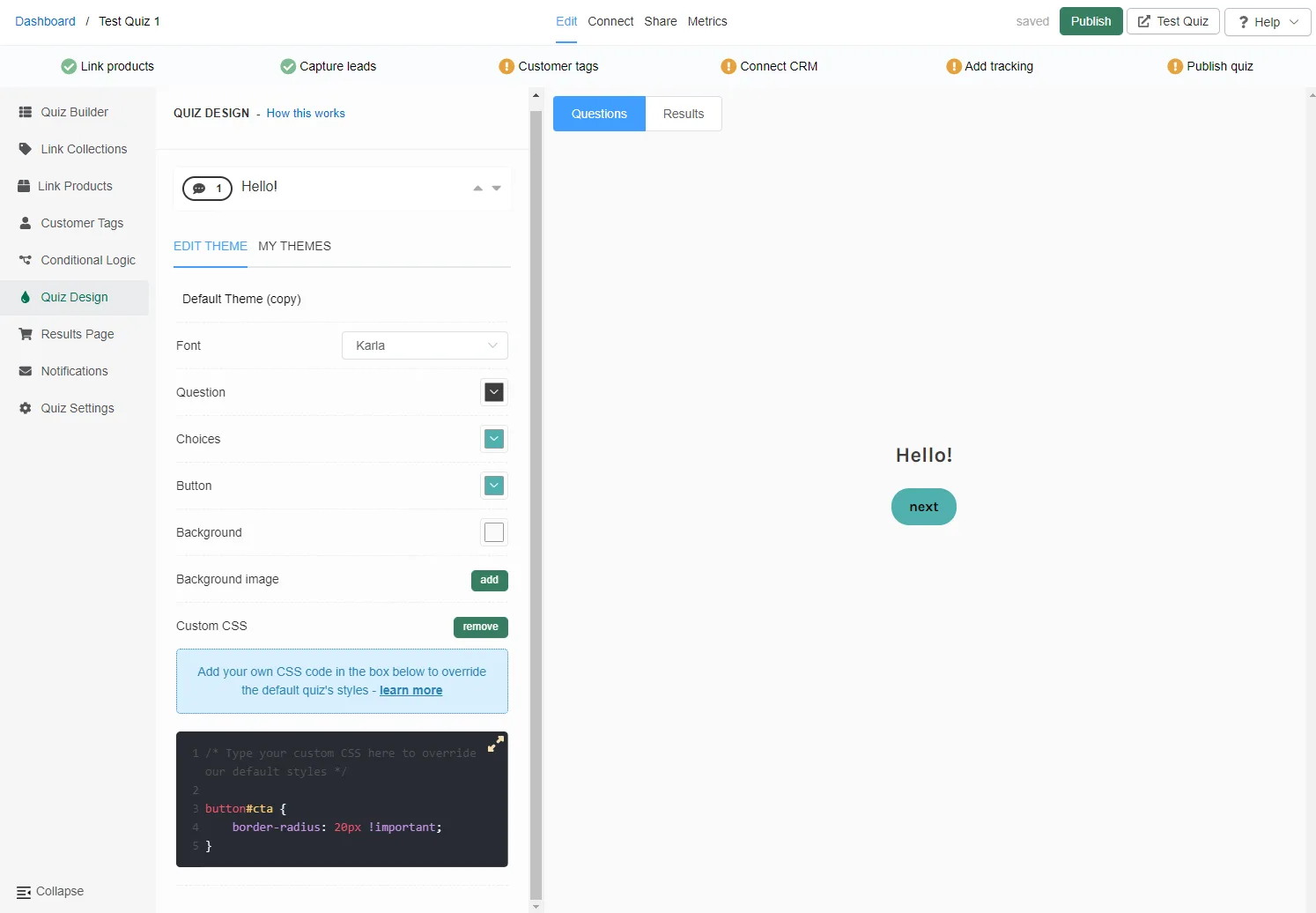The image size is (1316, 913).
Task: Click the Add tracking warning icon
Action: [x=953, y=66]
